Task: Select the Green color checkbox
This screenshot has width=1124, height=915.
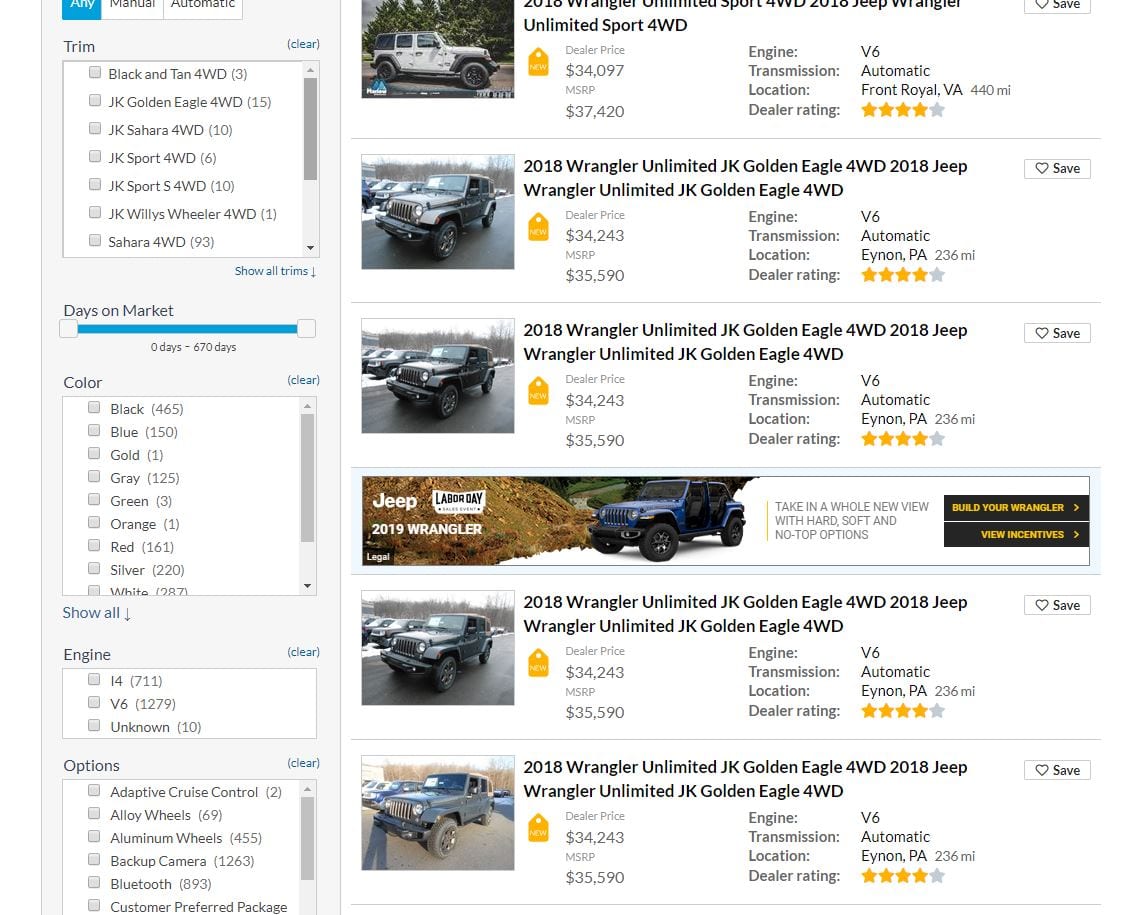Action: click(94, 499)
